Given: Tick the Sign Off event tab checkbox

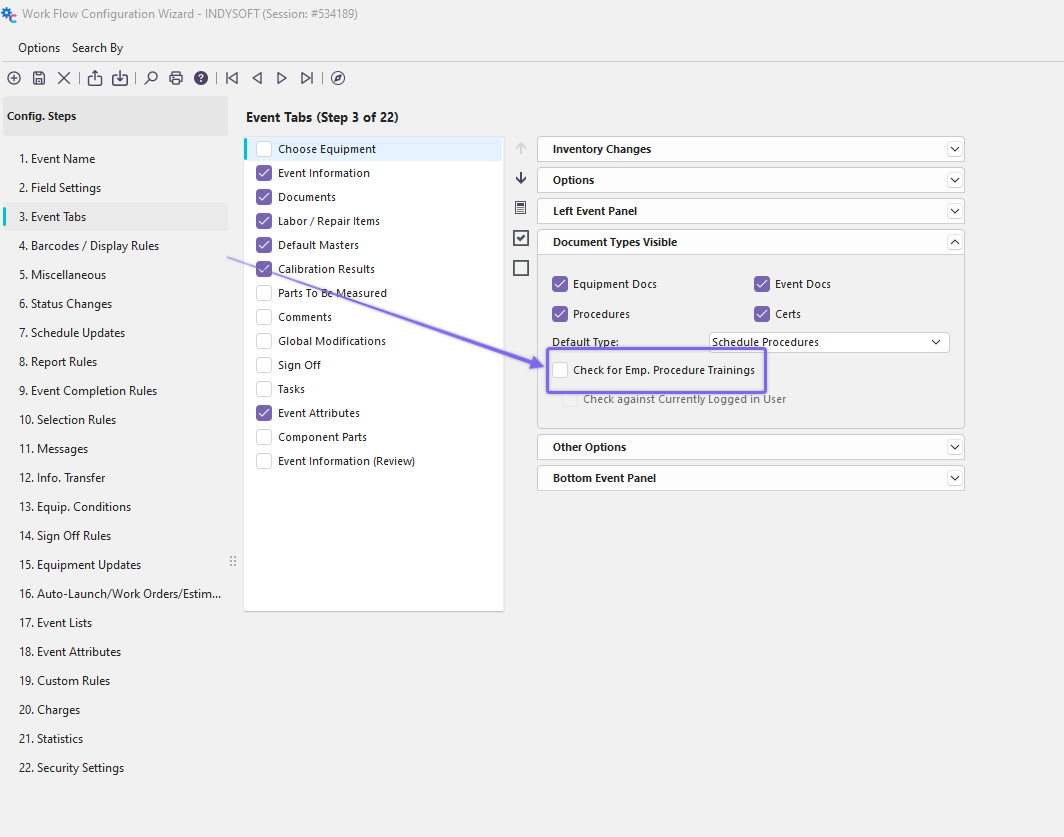Looking at the screenshot, I should click(264, 365).
